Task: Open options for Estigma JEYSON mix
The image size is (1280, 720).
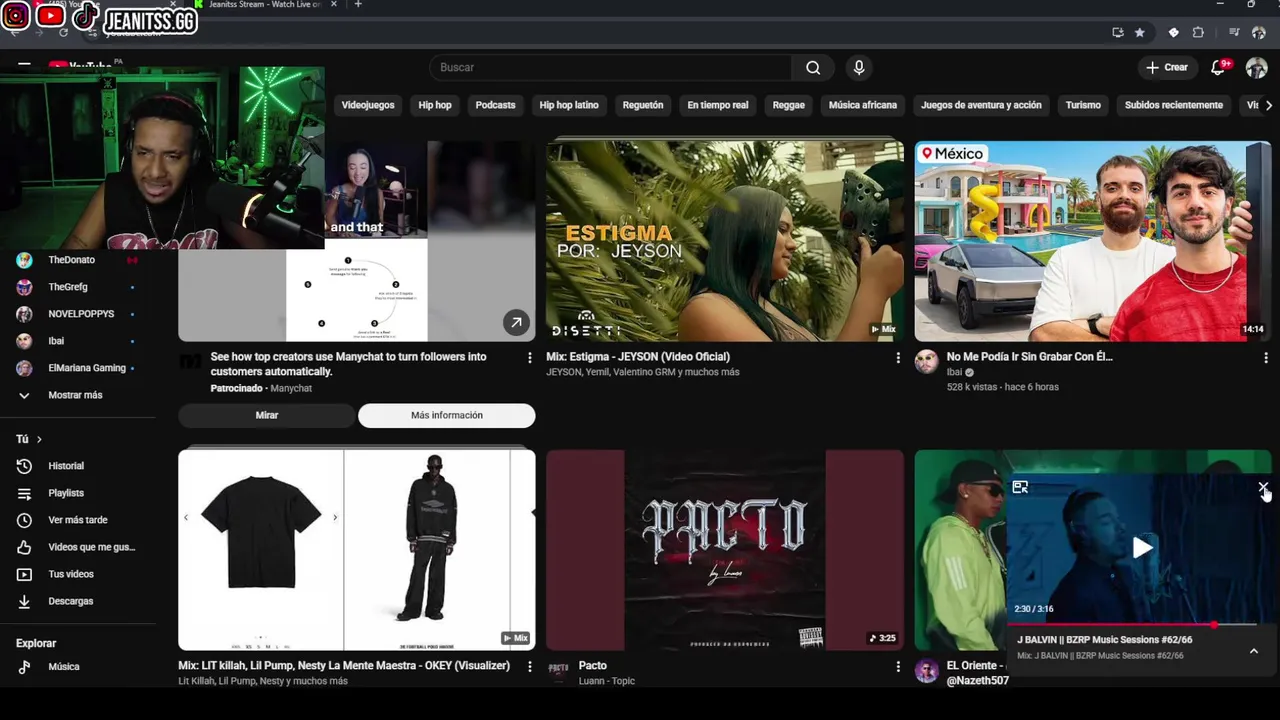Action: coord(898,357)
